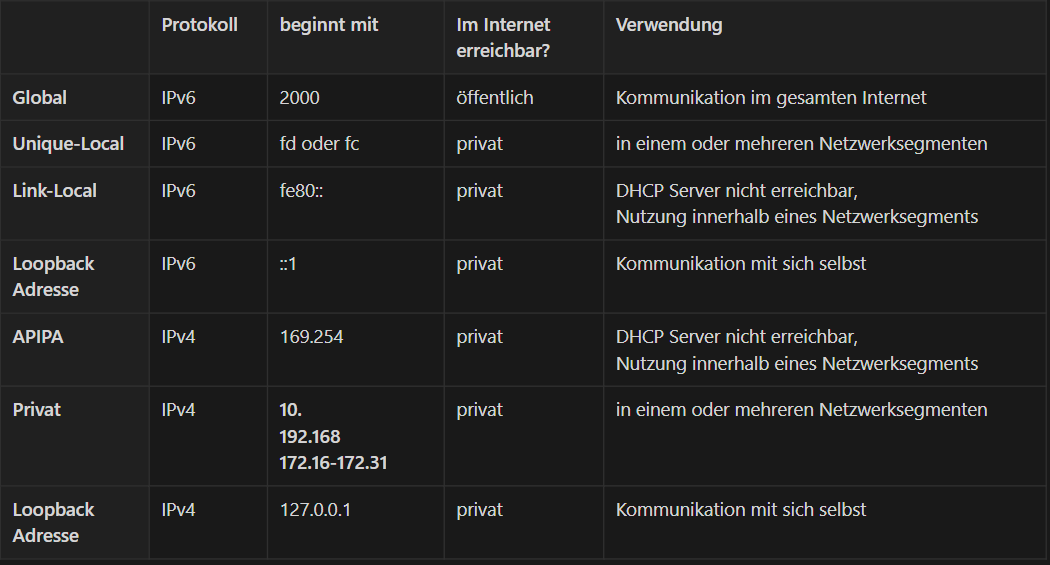Click the "Im Internet erreichbar?" header
The height and width of the screenshot is (565, 1050).
tap(503, 38)
